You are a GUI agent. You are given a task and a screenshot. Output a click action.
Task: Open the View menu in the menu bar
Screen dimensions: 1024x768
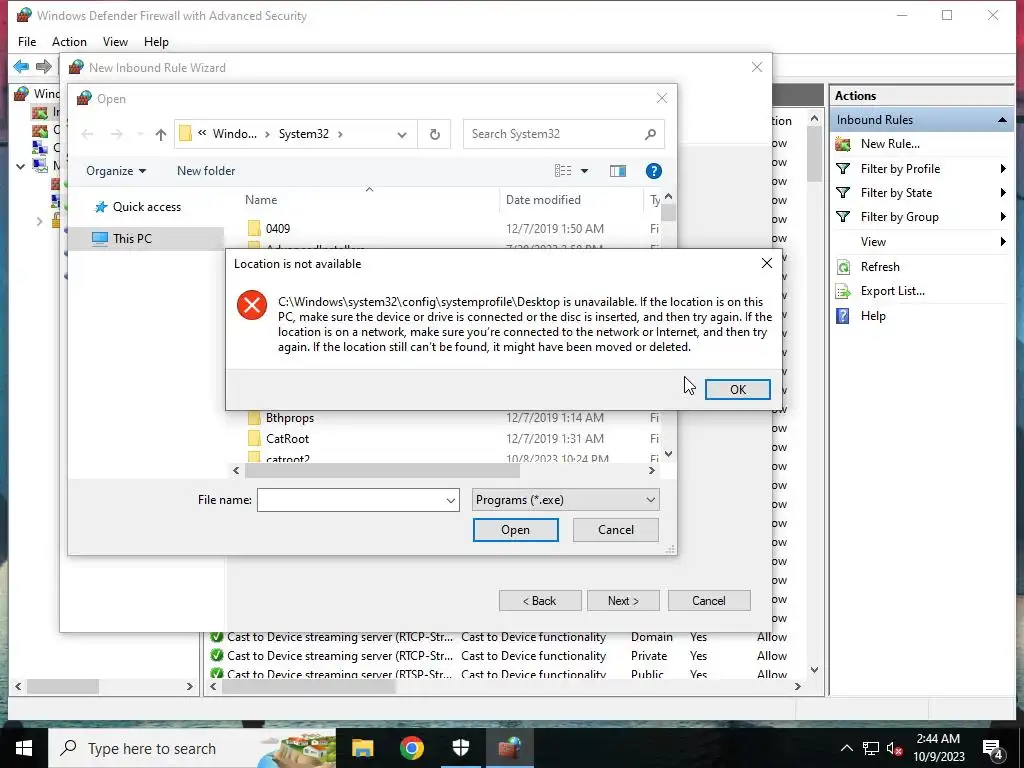point(115,42)
